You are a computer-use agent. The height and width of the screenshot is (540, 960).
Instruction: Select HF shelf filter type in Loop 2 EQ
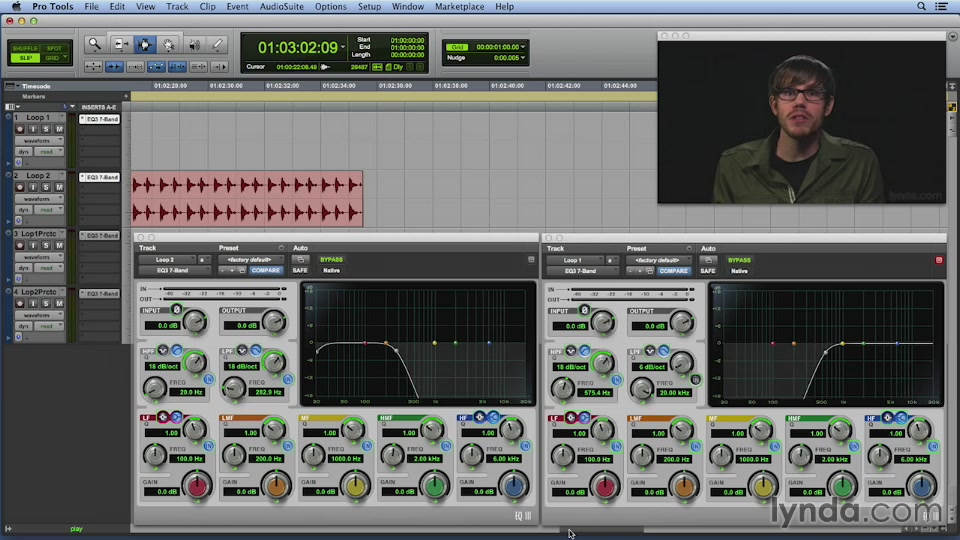click(493, 417)
